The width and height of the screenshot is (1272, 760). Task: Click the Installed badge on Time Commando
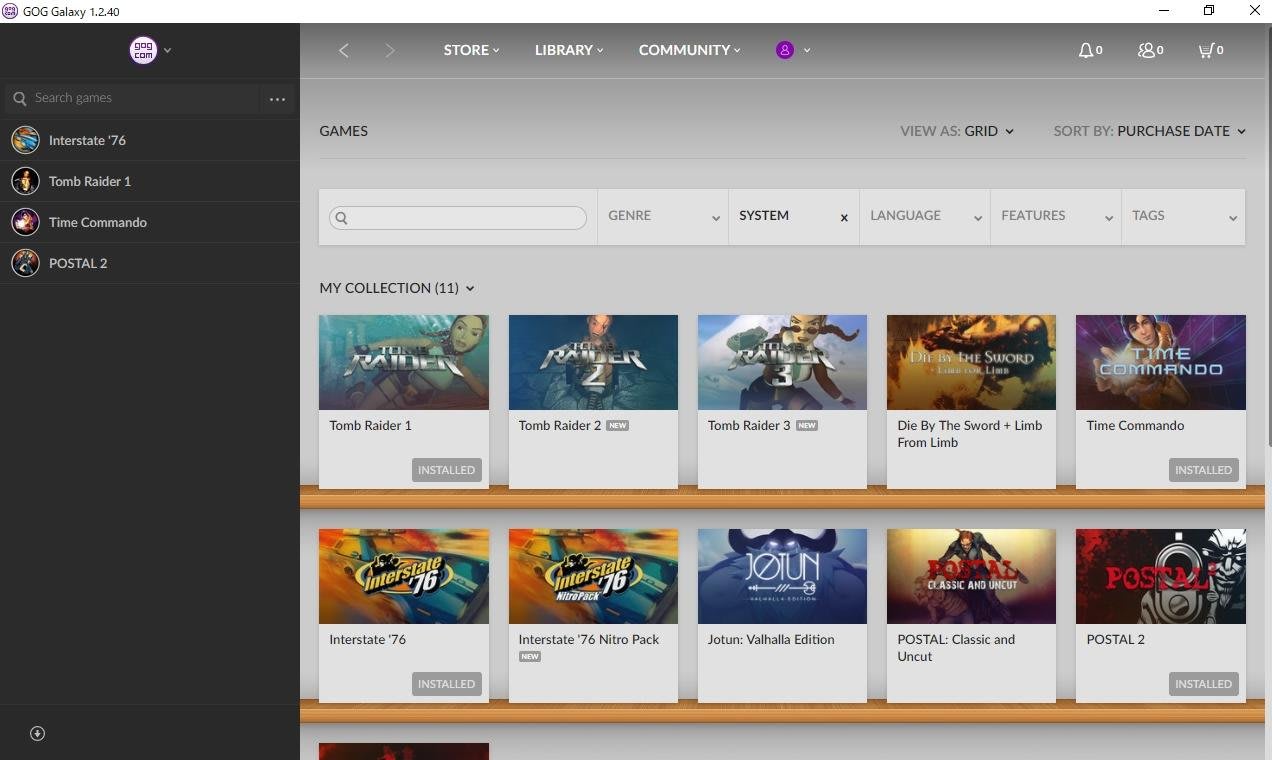click(1203, 470)
